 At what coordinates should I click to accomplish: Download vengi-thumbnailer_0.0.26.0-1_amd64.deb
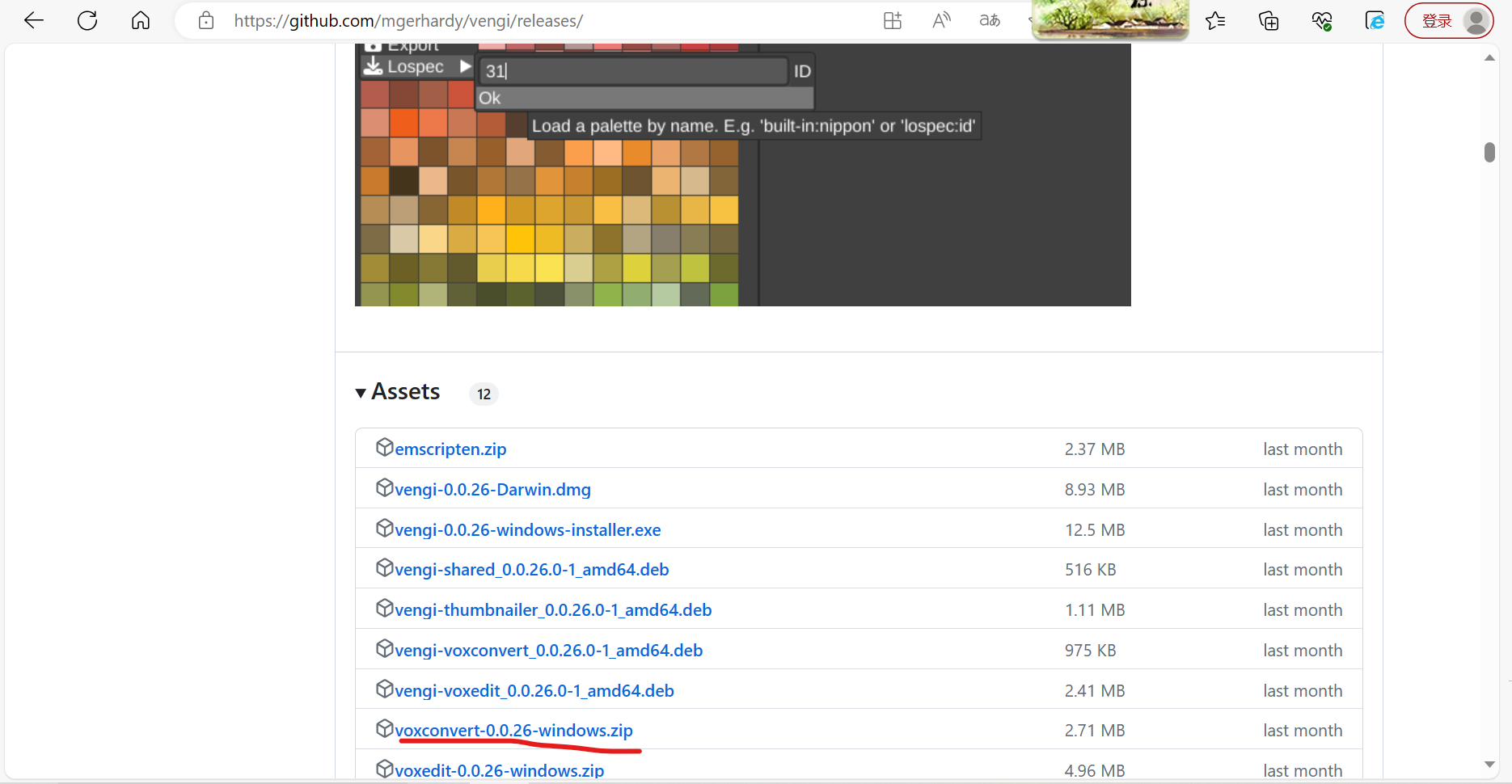click(x=553, y=610)
